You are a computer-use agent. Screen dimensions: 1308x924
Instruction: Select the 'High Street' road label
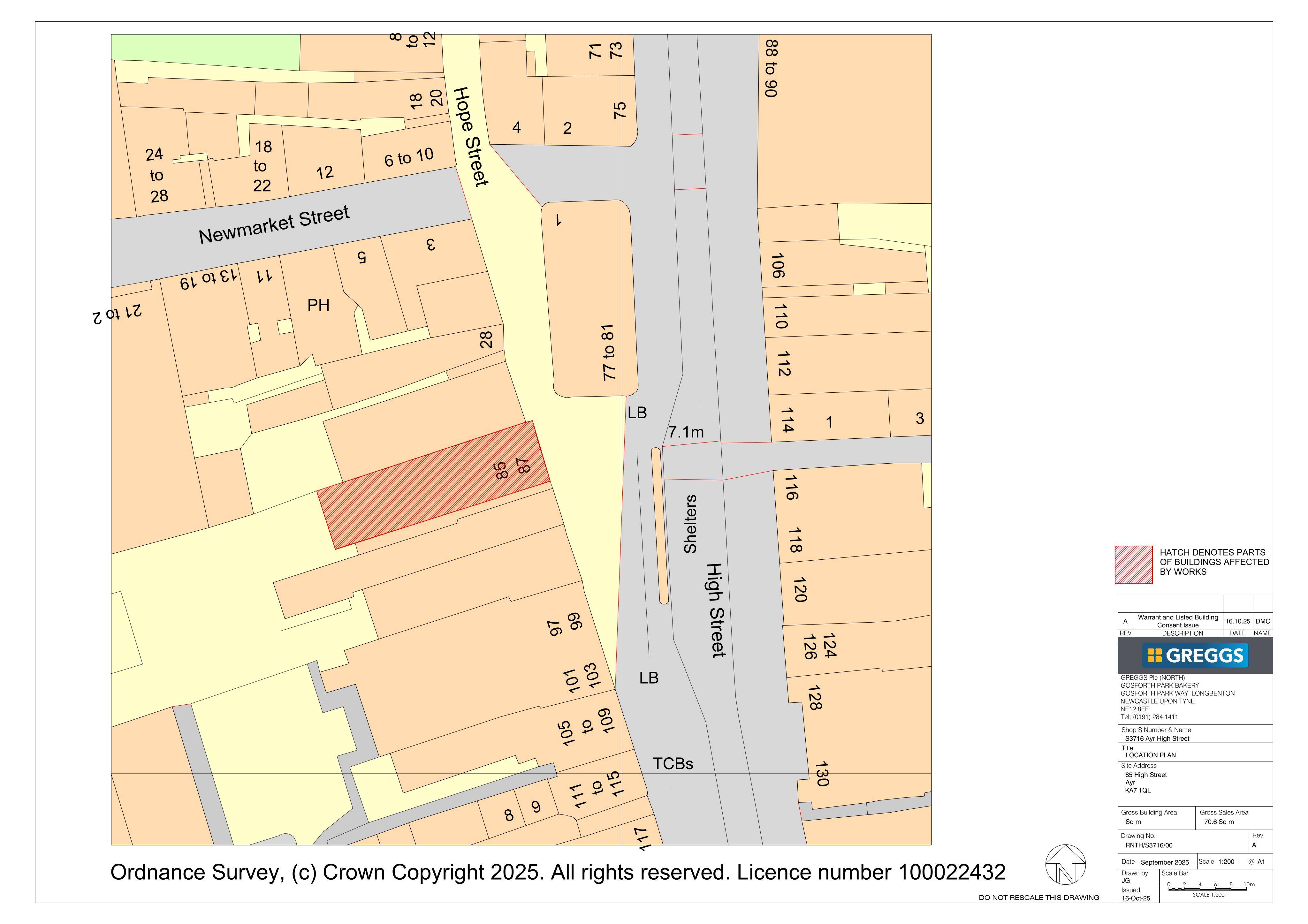(716, 610)
